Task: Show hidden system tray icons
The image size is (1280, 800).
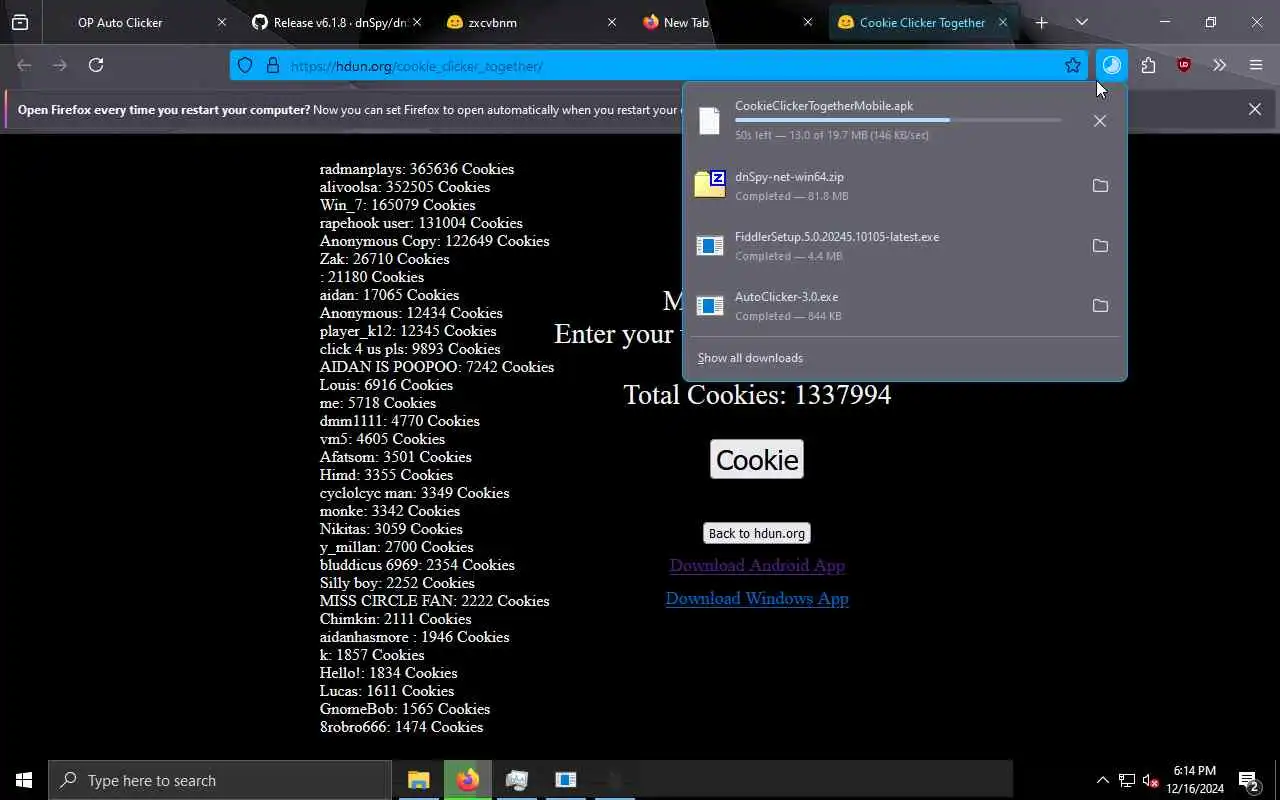Action: pyautogui.click(x=1103, y=780)
